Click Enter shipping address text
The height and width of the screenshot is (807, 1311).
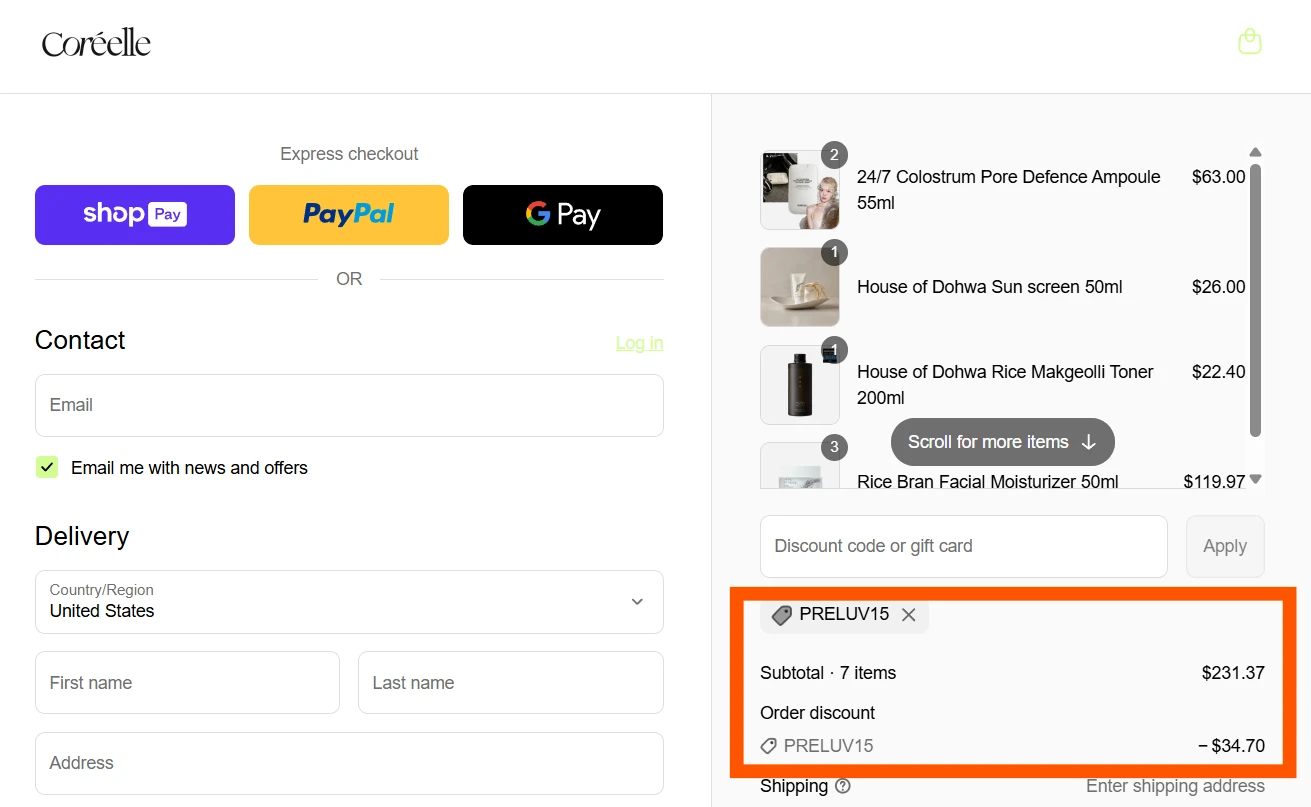coord(1175,786)
